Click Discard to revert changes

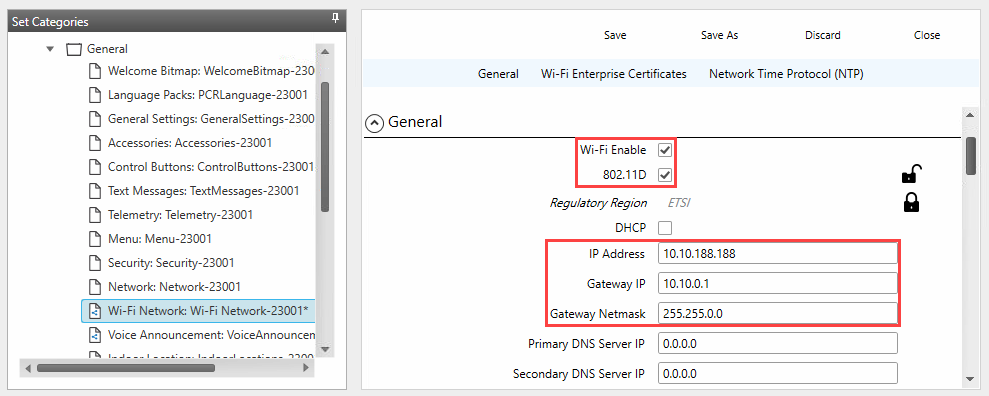pos(822,35)
